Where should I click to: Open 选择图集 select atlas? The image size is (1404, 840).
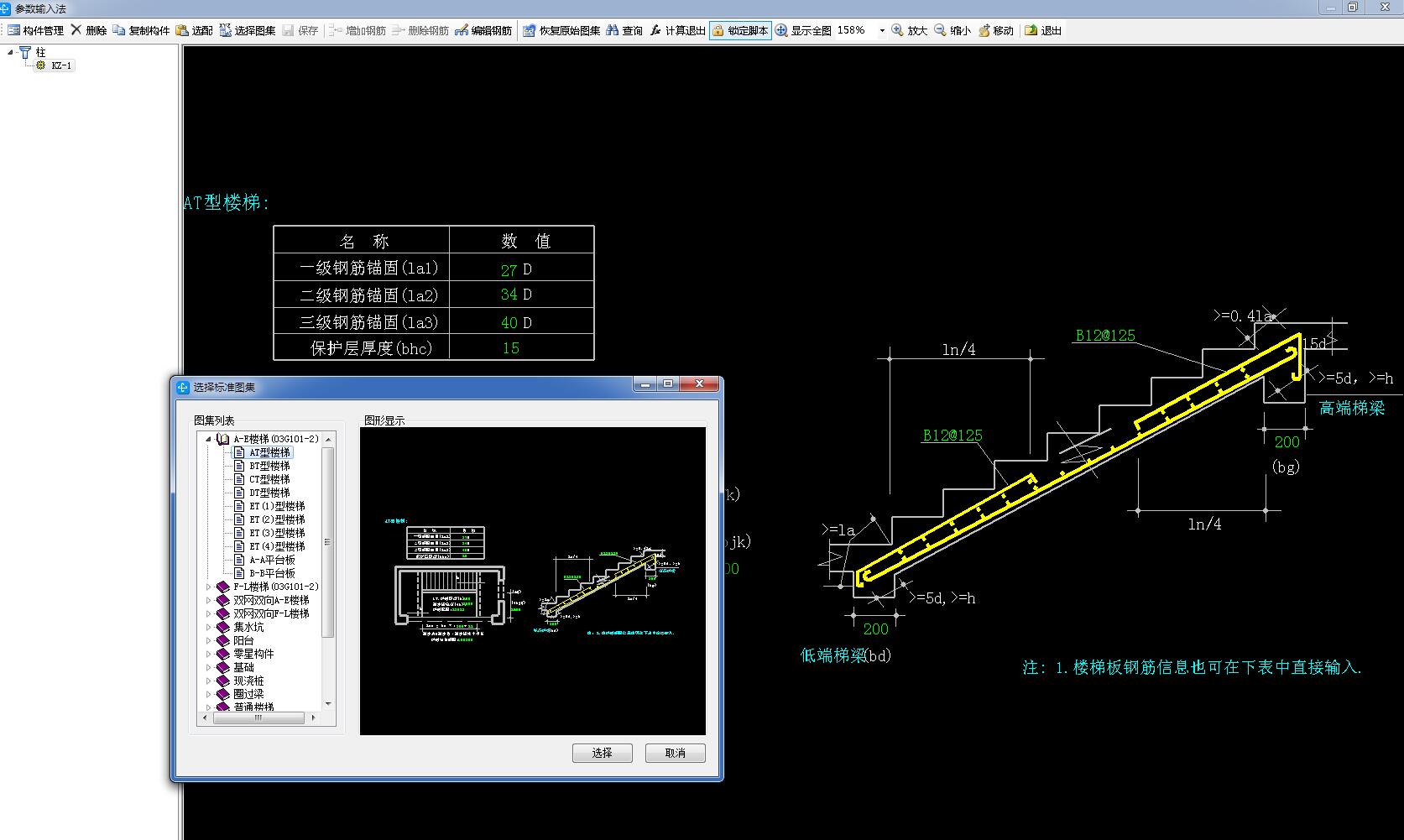(x=248, y=30)
